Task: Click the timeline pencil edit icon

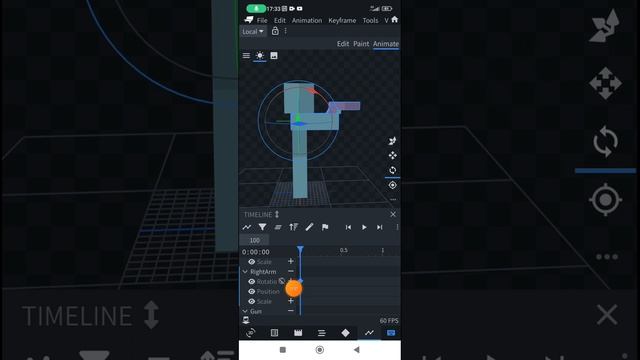Action: 309,227
